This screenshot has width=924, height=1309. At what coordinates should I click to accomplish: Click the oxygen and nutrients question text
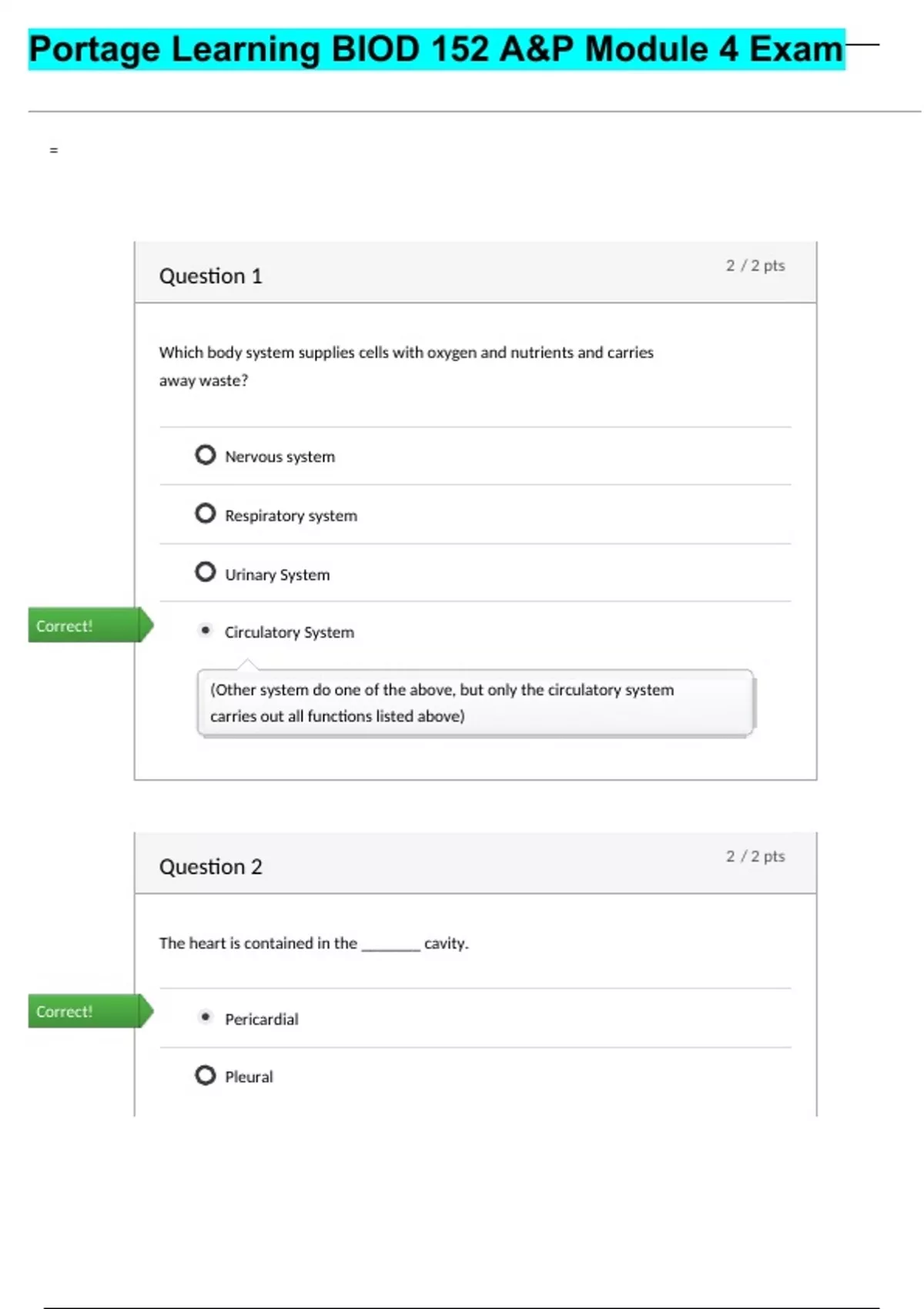point(406,366)
